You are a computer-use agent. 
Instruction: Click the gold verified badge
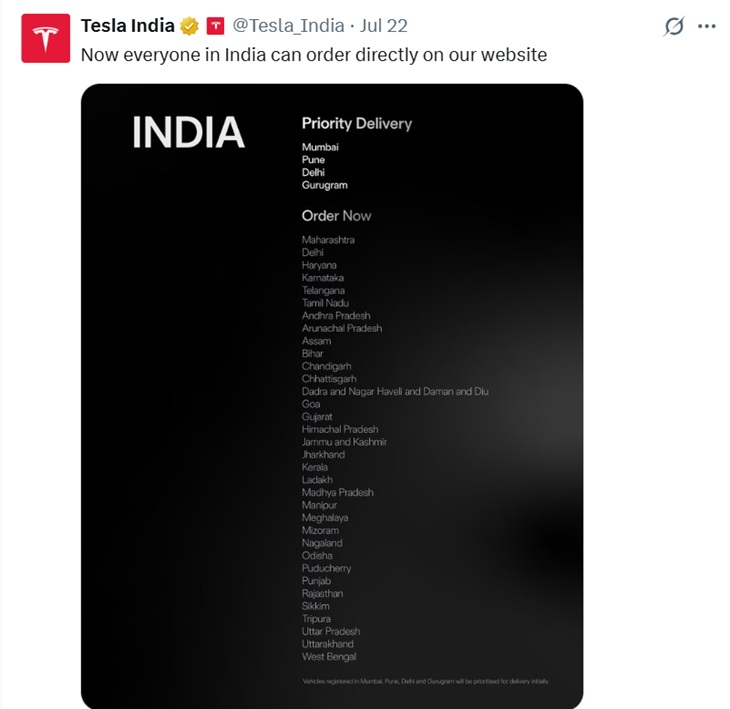(189, 26)
